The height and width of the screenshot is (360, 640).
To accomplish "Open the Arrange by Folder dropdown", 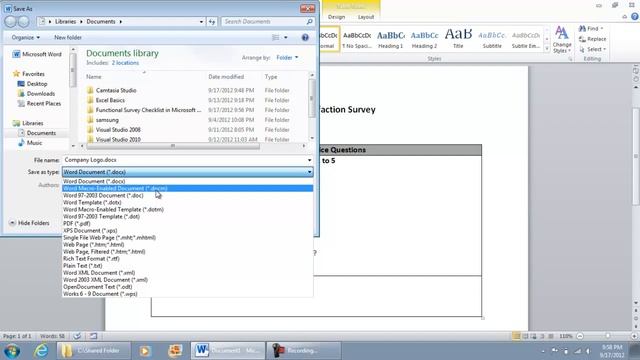I will point(287,58).
